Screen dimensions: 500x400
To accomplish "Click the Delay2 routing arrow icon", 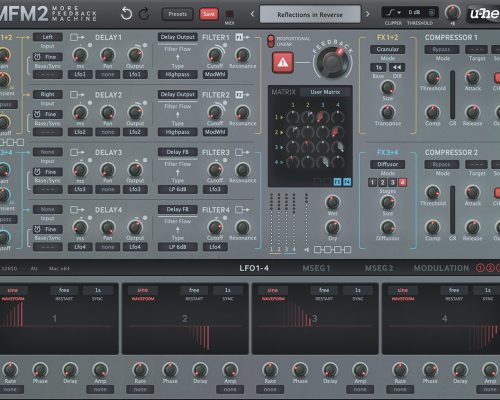I will tap(77, 95).
